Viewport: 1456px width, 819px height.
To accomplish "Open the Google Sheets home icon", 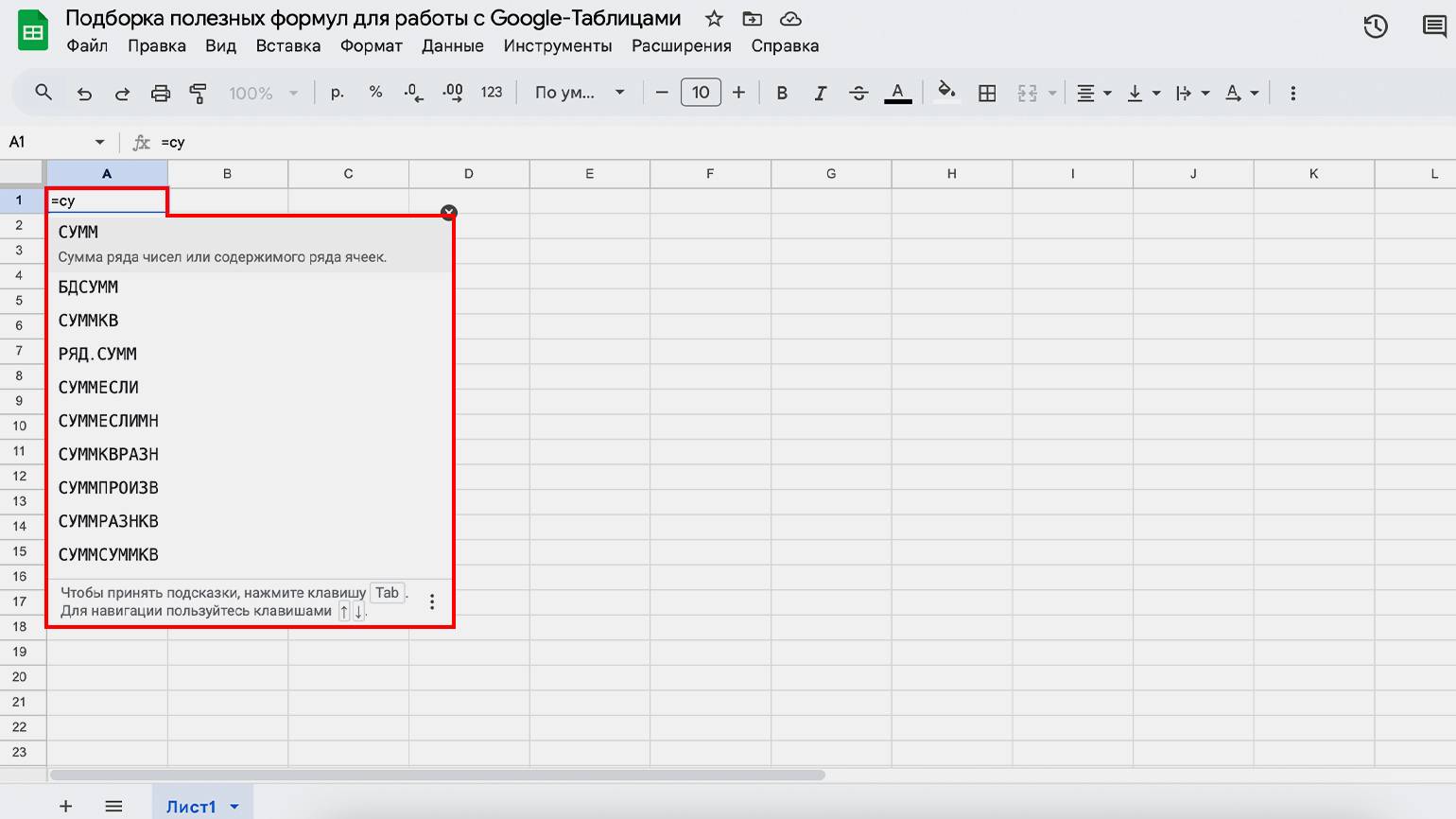I will pyautogui.click(x=34, y=31).
